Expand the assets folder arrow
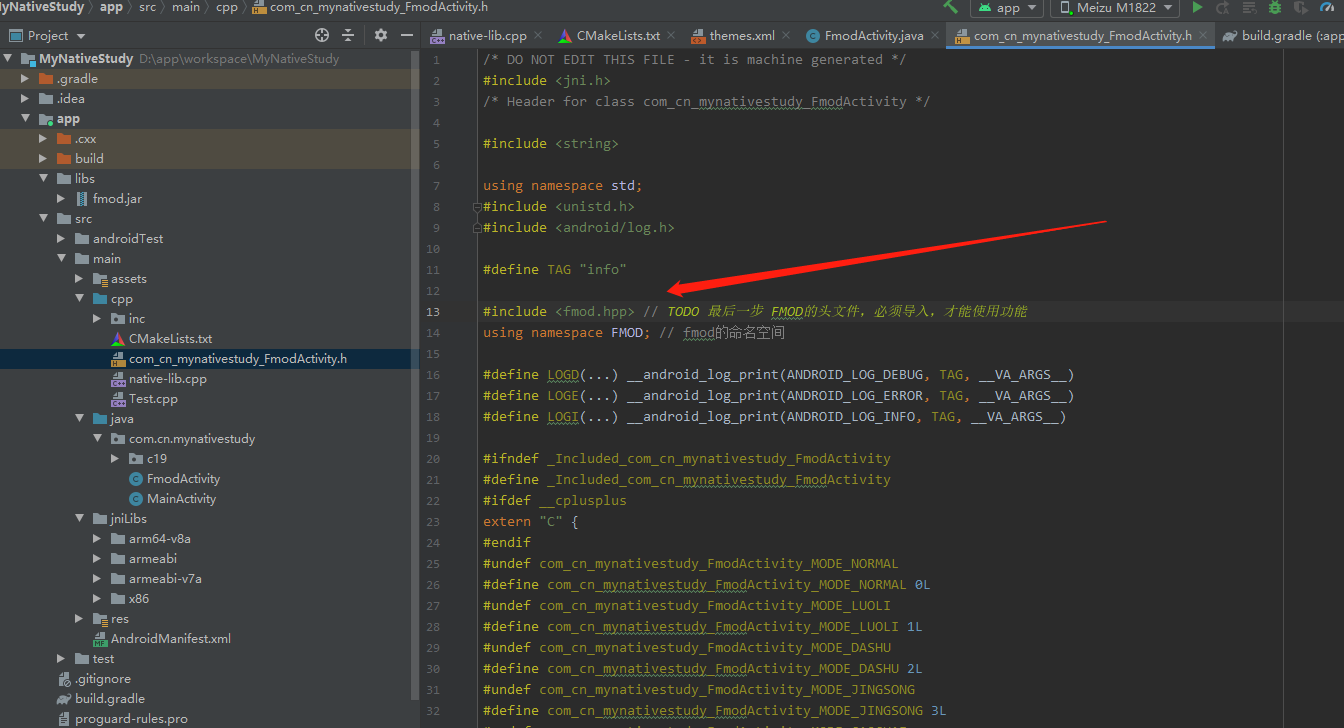The width and height of the screenshot is (1344, 728). point(80,279)
